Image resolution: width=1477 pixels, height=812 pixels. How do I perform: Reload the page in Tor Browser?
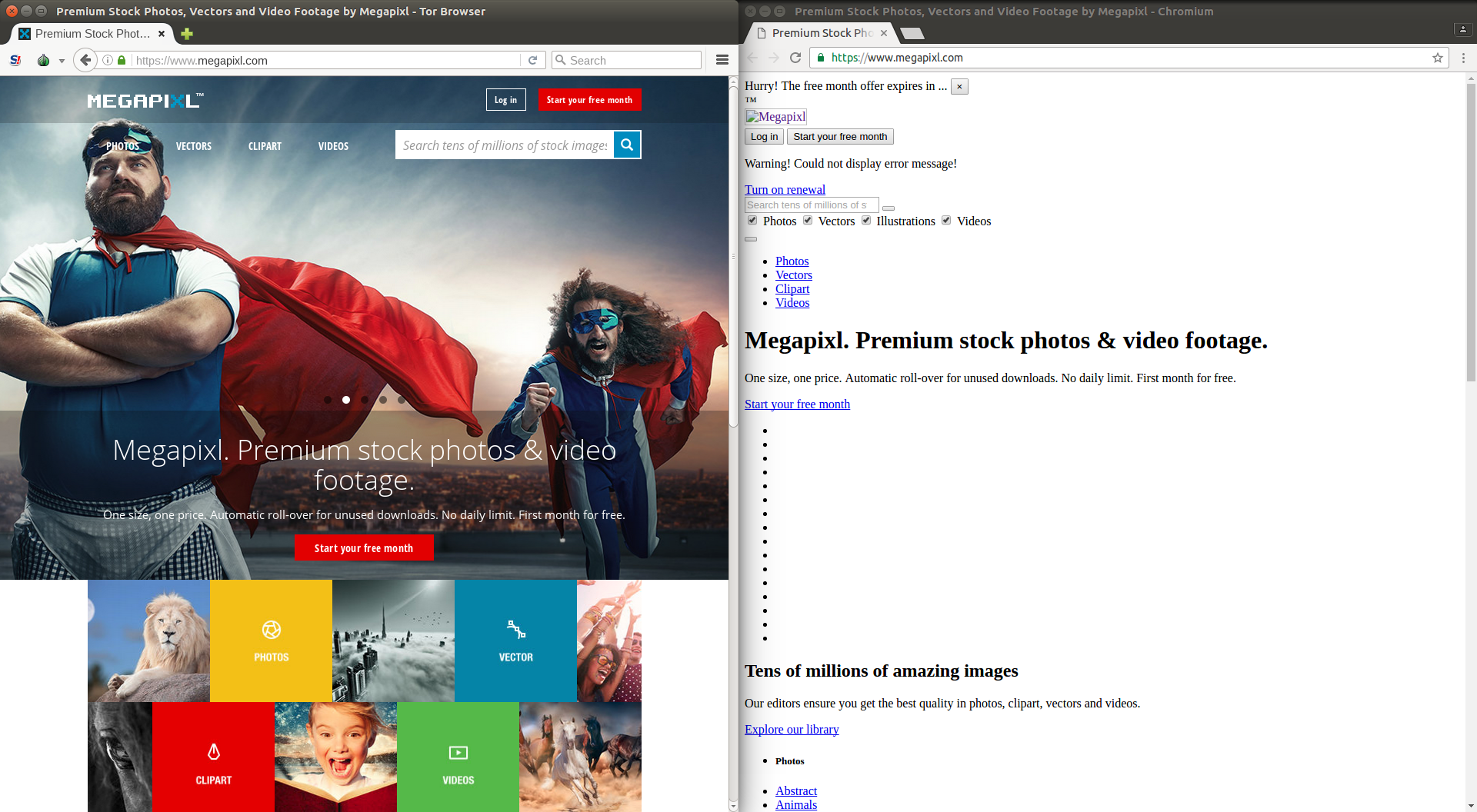click(x=532, y=60)
